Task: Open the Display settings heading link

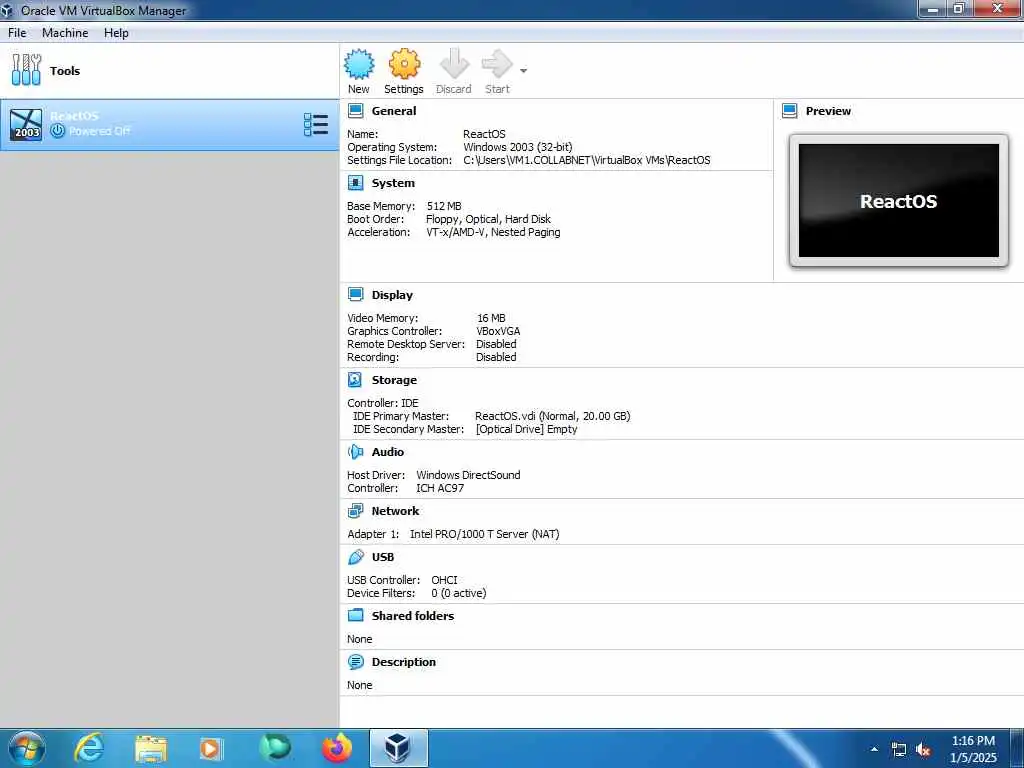Action: 392,295
